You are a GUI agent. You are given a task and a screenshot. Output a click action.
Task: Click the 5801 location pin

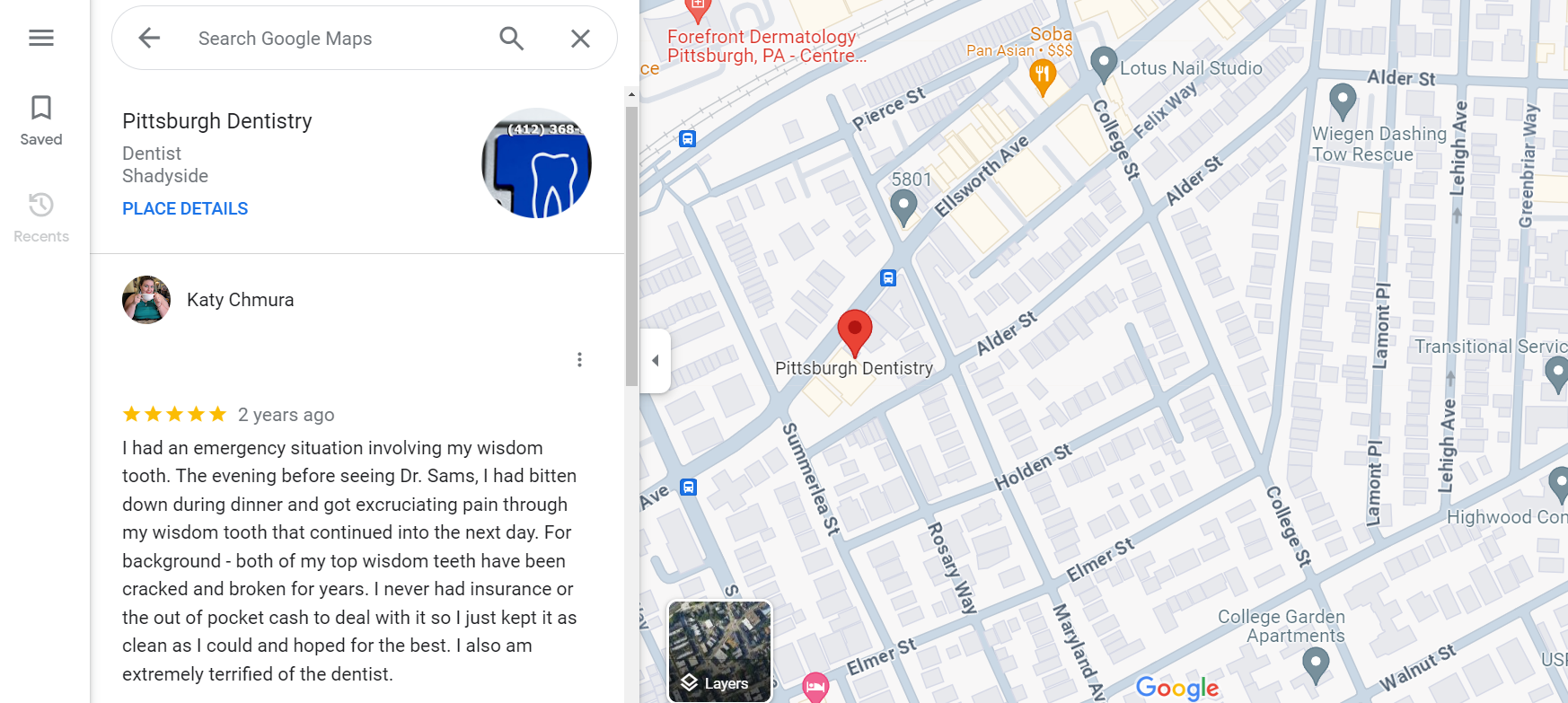[x=903, y=207]
